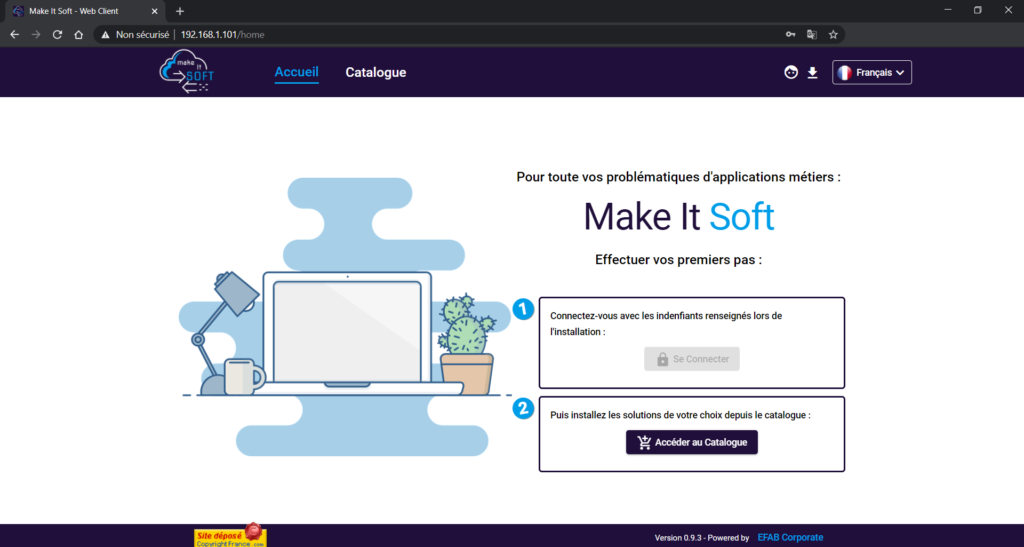Close the Make It Soft tab

(x=155, y=11)
